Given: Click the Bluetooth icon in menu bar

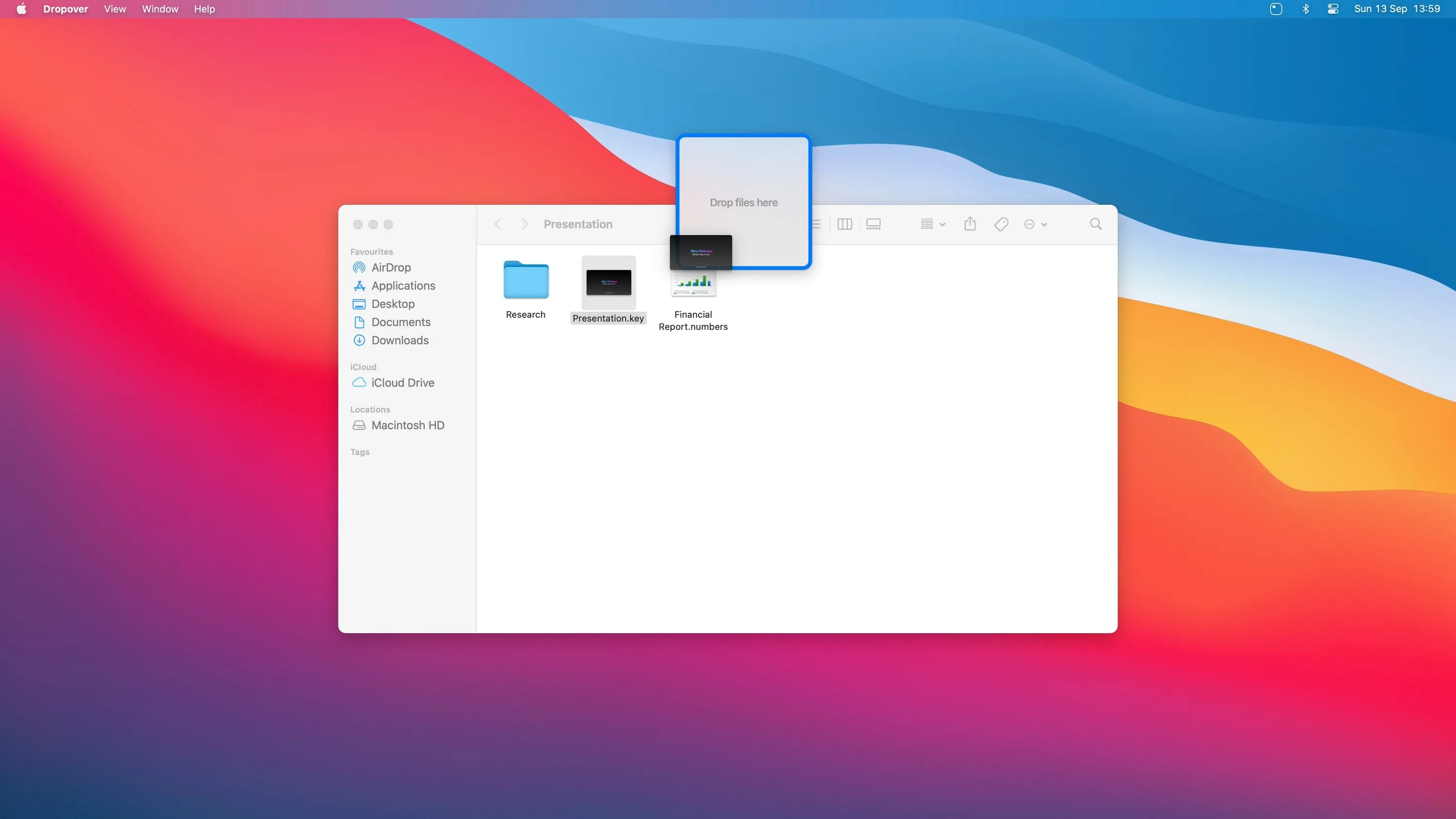Looking at the screenshot, I should [x=1306, y=9].
